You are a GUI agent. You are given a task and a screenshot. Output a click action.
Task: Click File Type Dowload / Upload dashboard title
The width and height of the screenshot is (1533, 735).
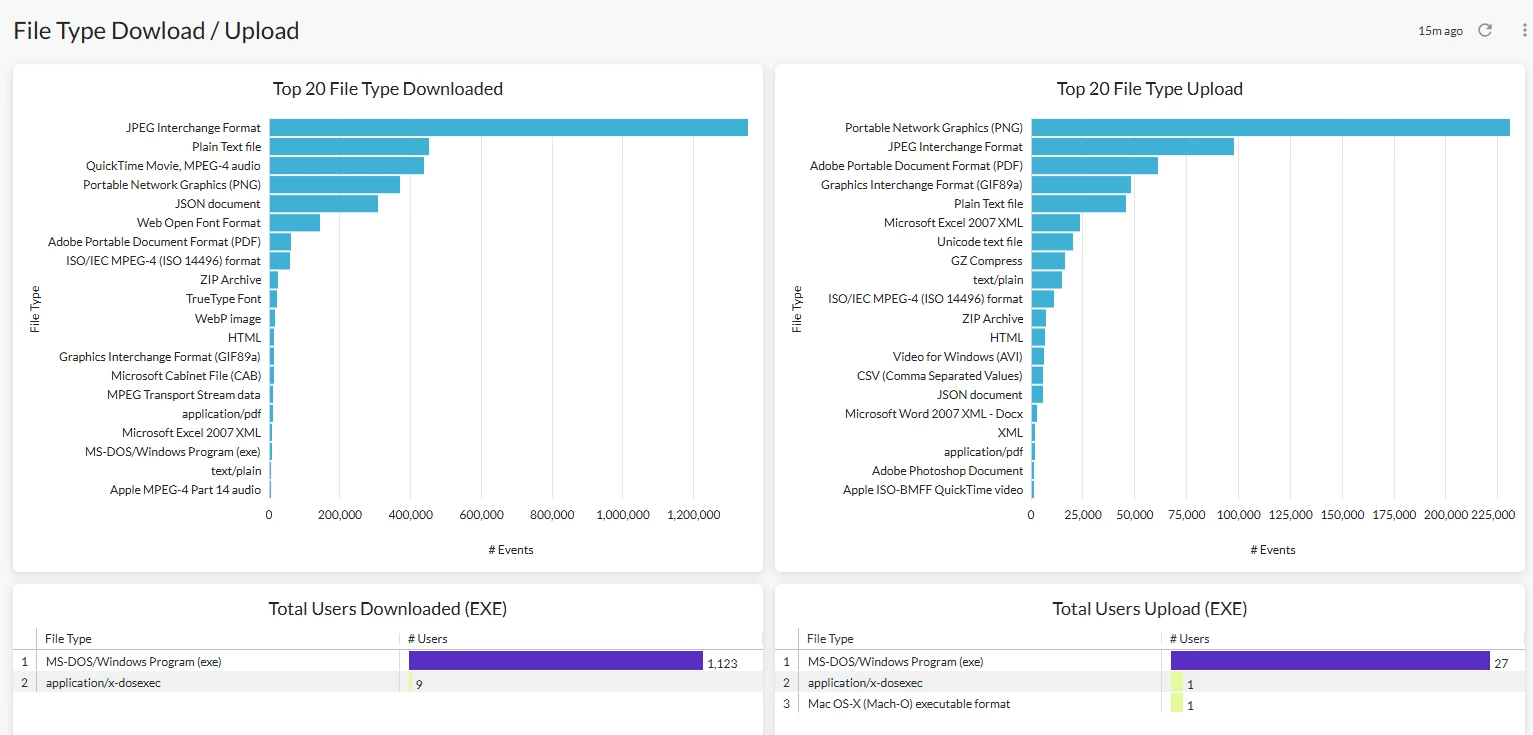coord(156,31)
